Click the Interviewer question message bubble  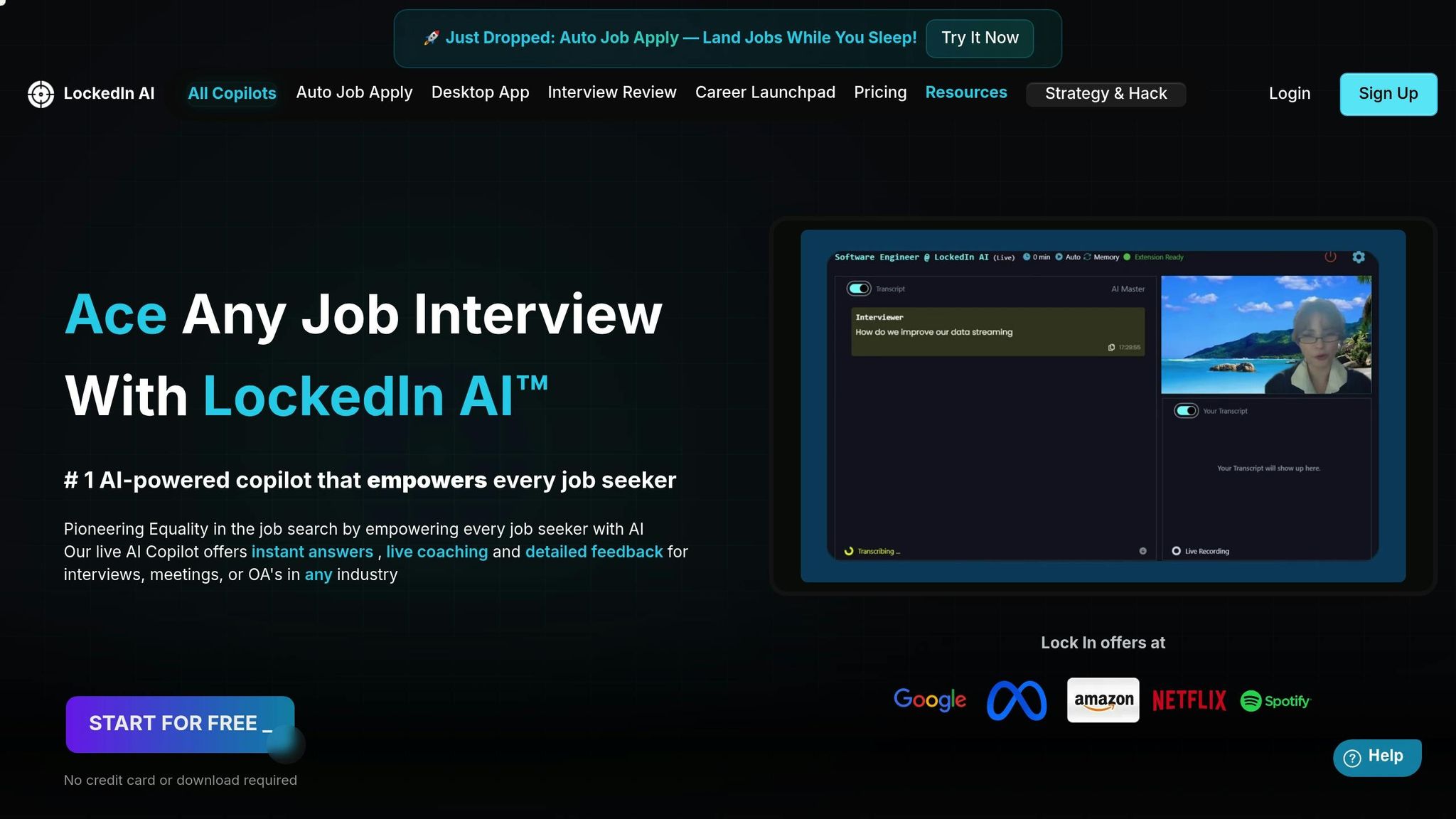click(997, 331)
